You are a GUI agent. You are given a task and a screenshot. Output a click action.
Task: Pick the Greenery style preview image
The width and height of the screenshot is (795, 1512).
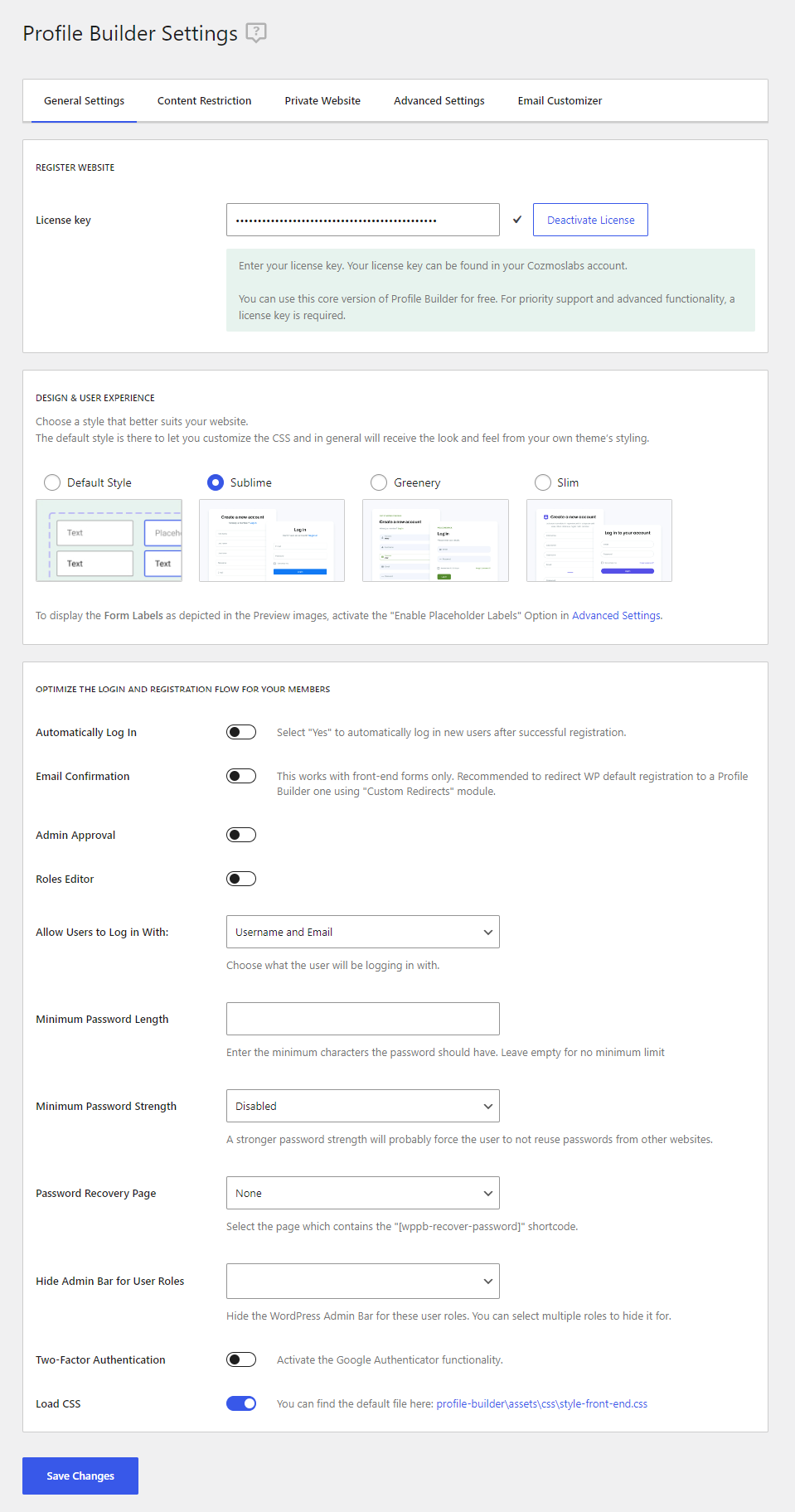click(435, 540)
